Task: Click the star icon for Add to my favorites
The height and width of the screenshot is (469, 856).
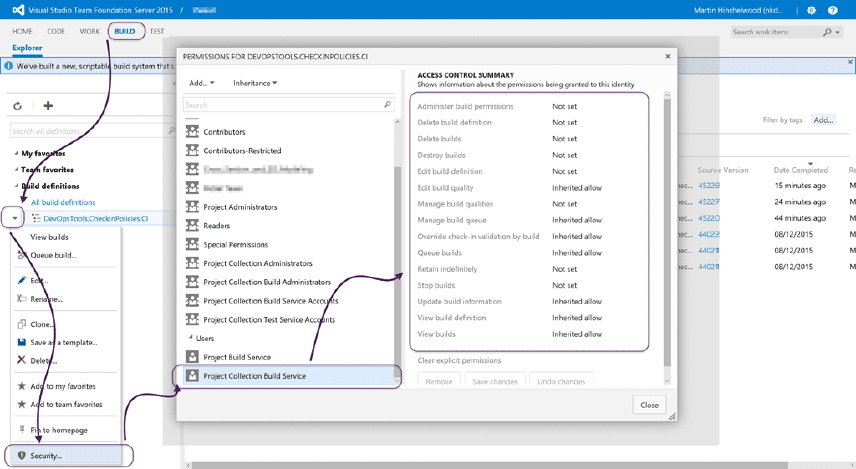Action: (21, 386)
